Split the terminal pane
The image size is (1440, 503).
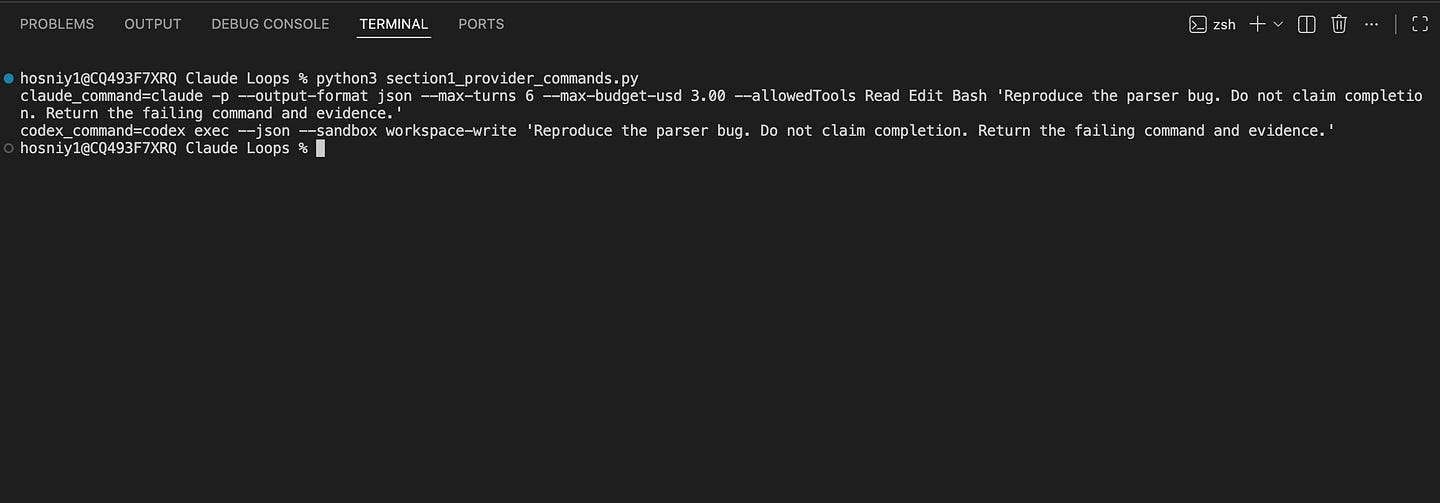1306,24
